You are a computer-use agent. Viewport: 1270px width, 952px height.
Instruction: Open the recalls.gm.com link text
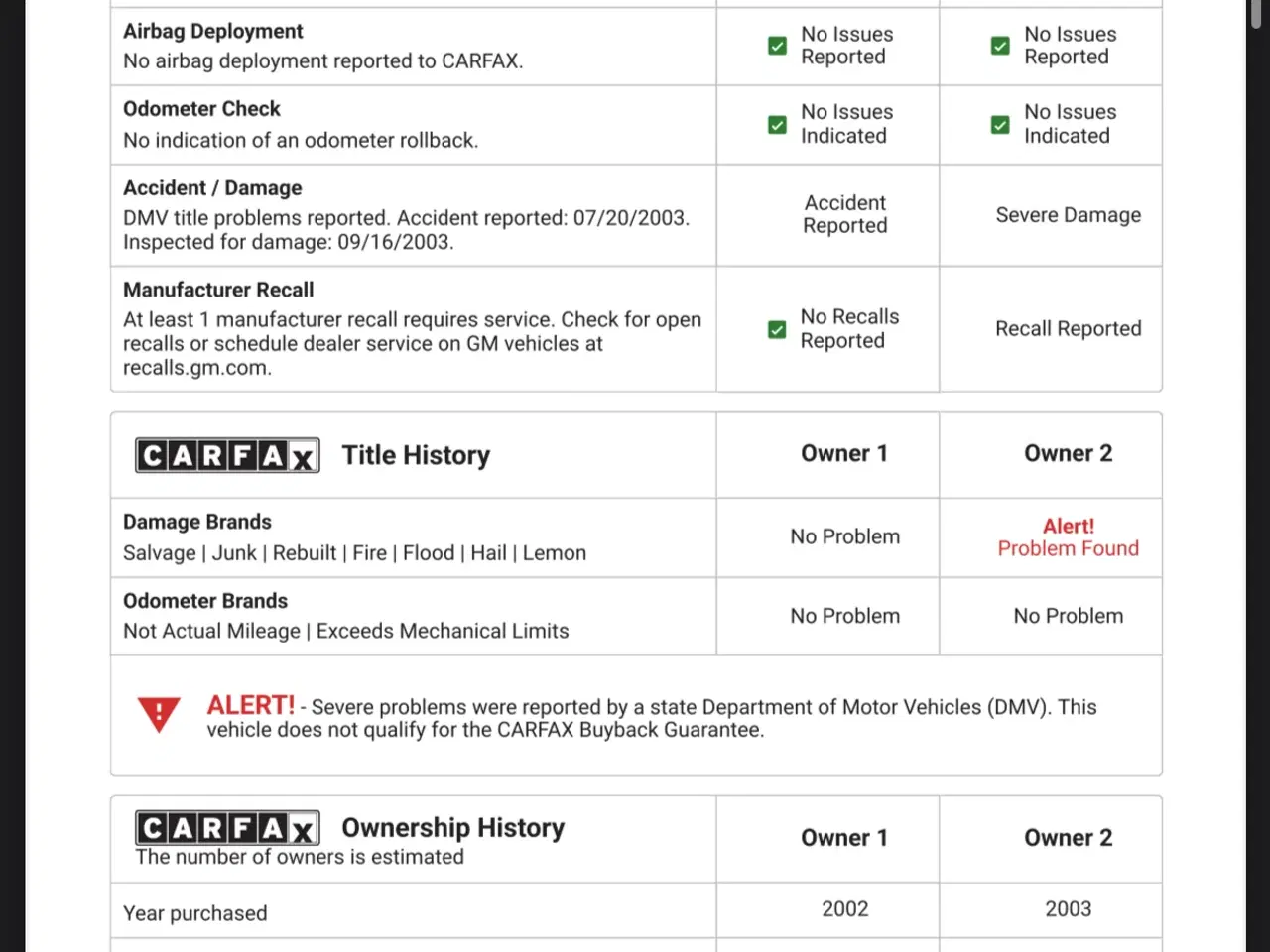[x=196, y=368]
